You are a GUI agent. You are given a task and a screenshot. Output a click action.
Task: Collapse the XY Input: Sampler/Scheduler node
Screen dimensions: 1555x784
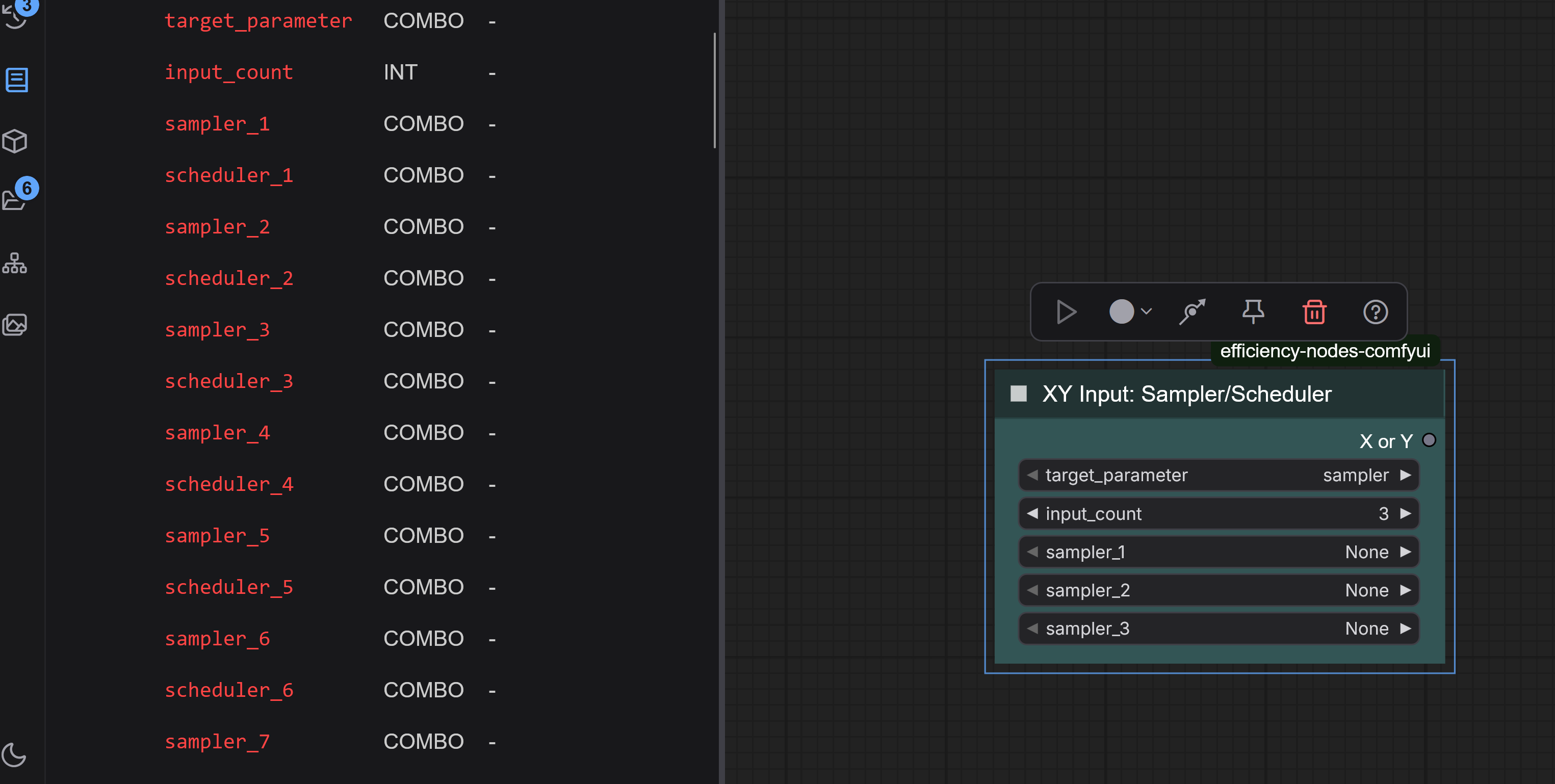pyautogui.click(x=1018, y=394)
